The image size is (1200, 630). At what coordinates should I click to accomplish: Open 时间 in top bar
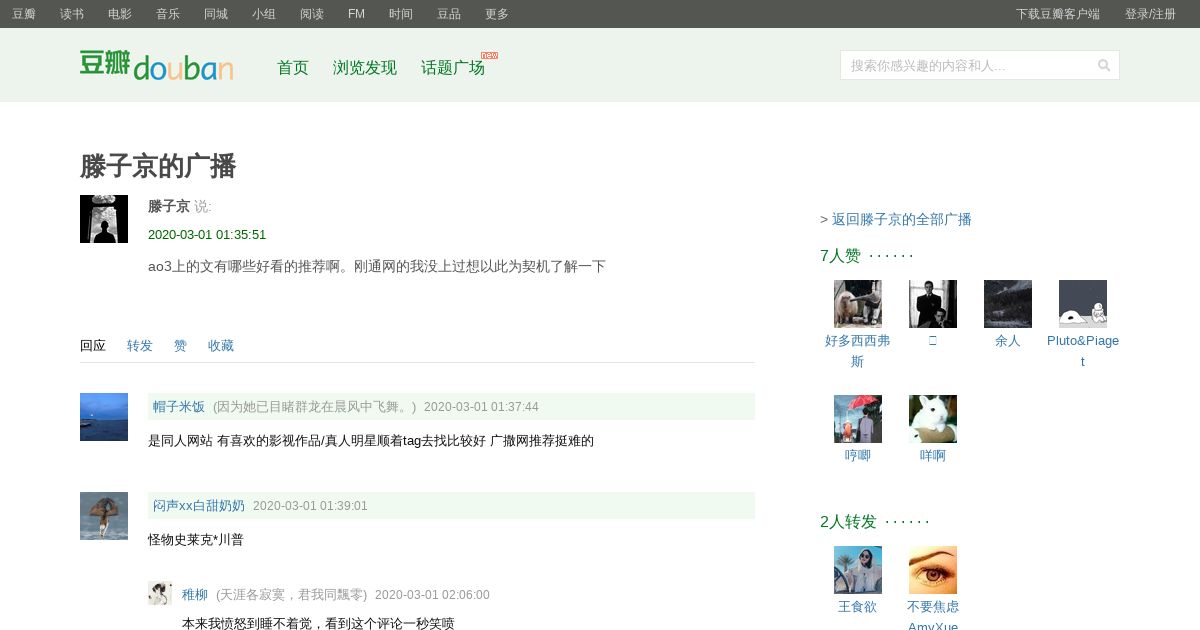click(x=401, y=14)
